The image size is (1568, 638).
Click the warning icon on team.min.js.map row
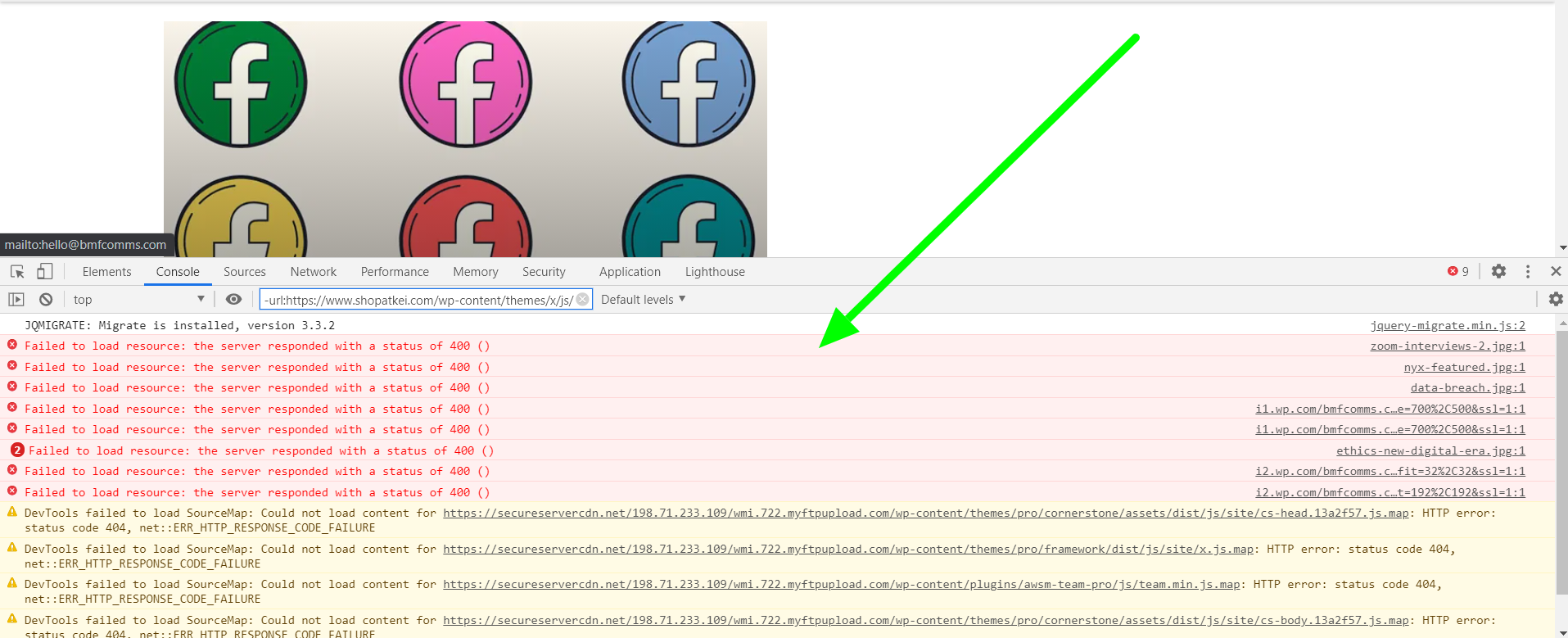[12, 583]
